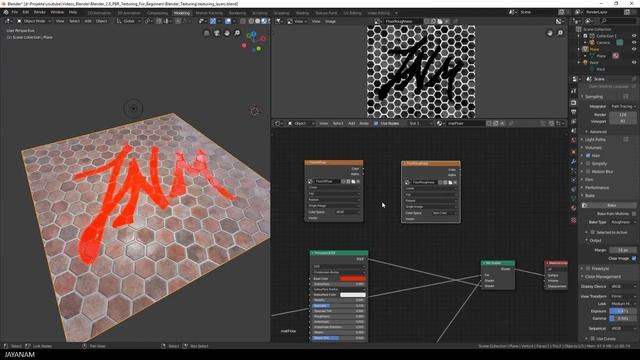Click the hand icon in the image editor
This screenshot has height=360, width=640.
(x=550, y=33)
